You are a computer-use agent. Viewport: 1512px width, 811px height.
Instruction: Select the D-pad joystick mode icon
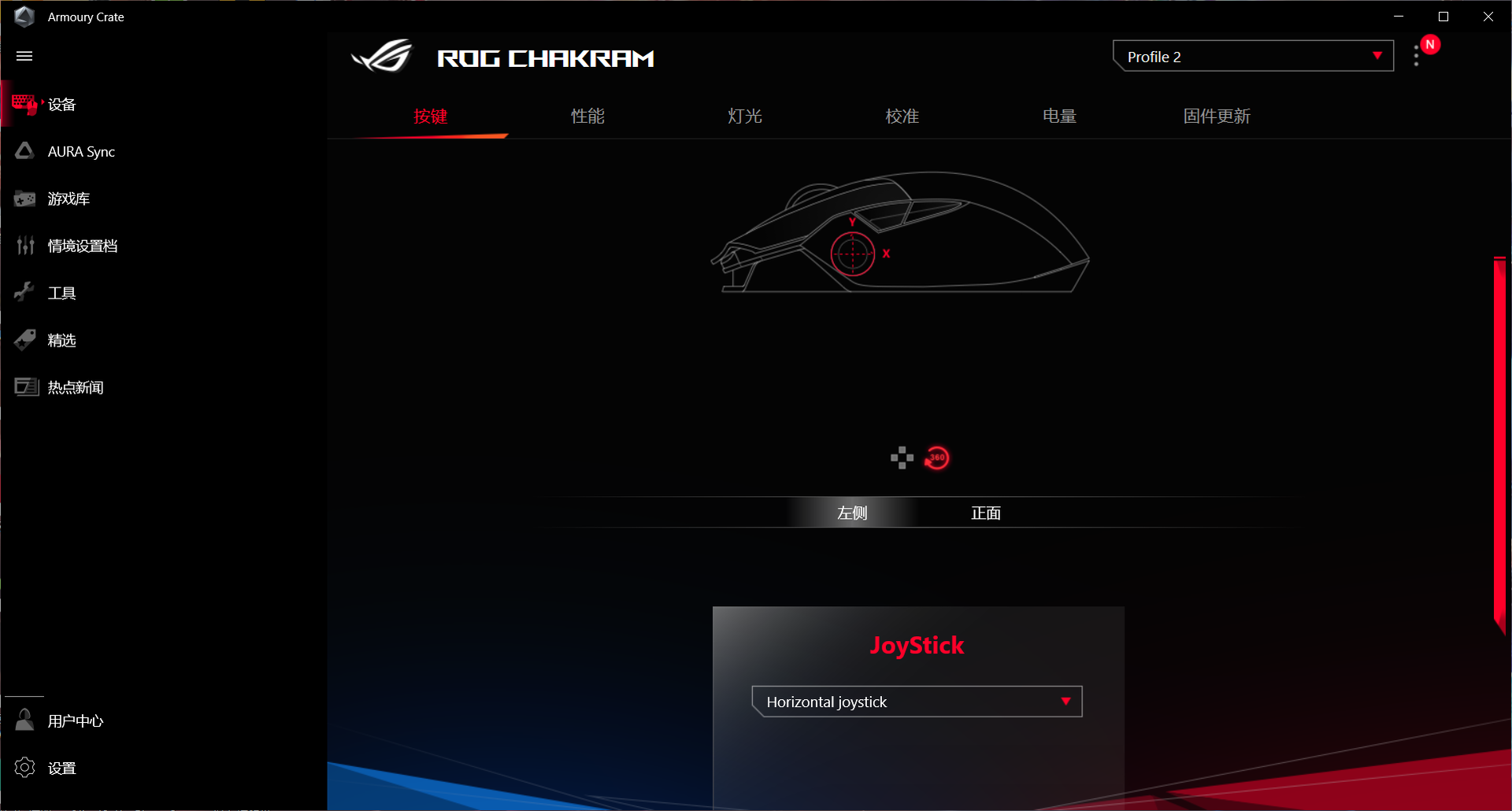click(902, 457)
